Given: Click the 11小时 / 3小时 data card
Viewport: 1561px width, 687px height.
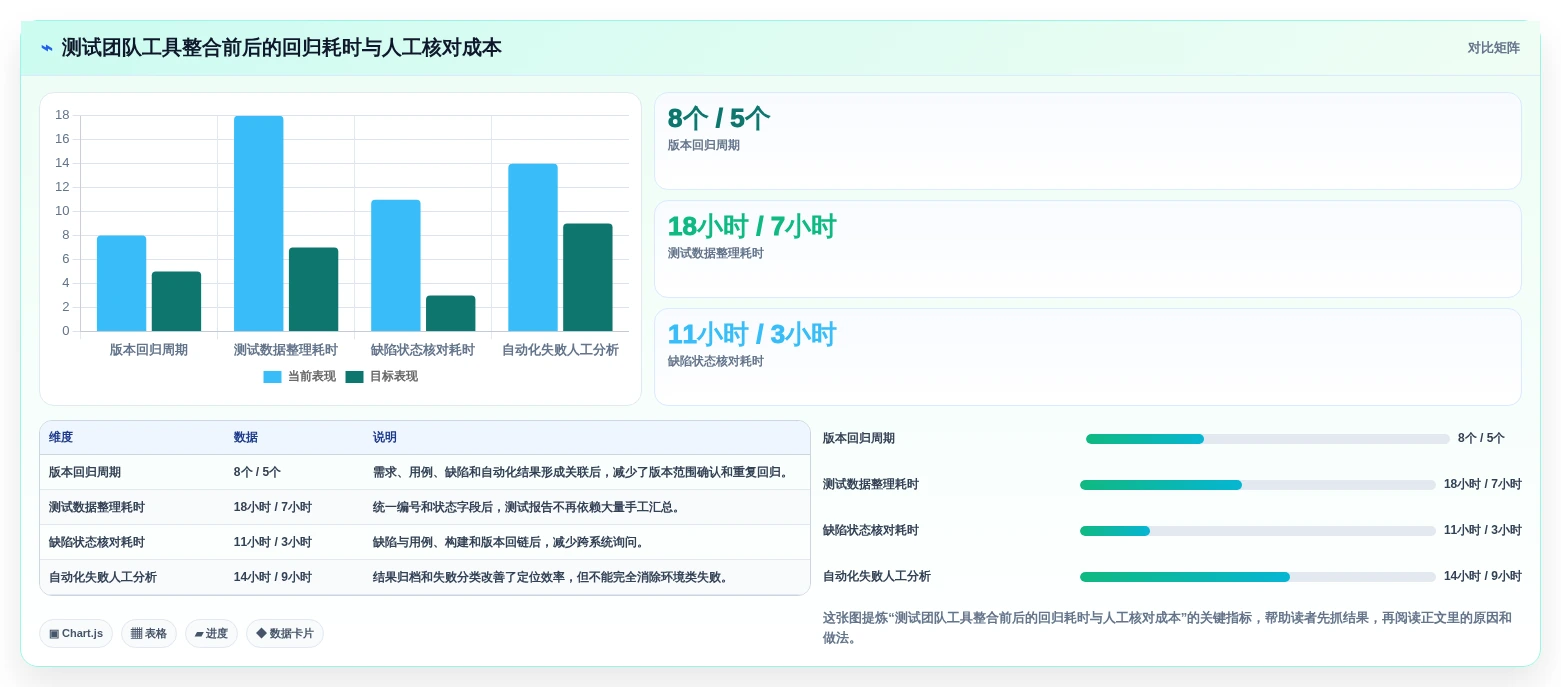Looking at the screenshot, I should click(1087, 357).
